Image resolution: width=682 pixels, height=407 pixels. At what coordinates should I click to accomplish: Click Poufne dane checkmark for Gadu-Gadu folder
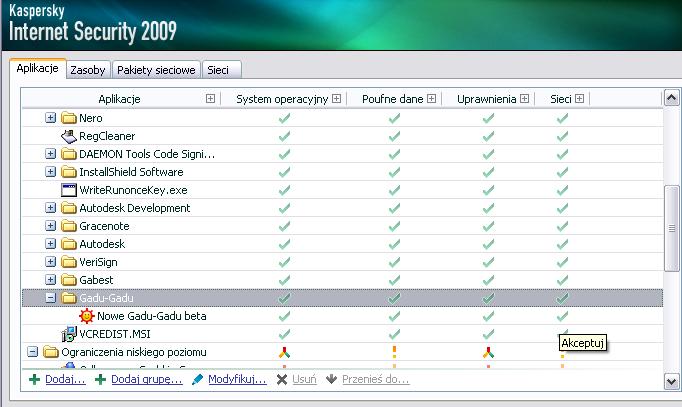(x=394, y=298)
